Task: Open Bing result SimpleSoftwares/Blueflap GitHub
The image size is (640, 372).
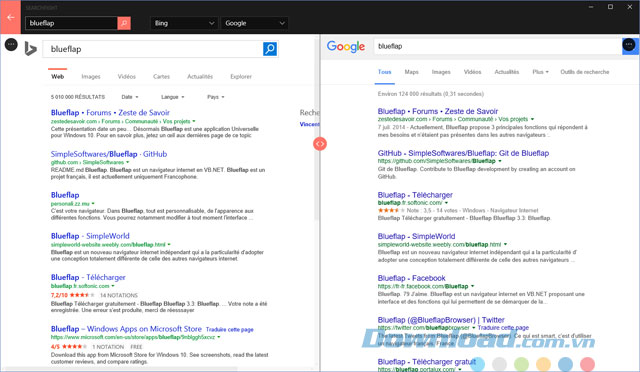Action: (x=109, y=154)
